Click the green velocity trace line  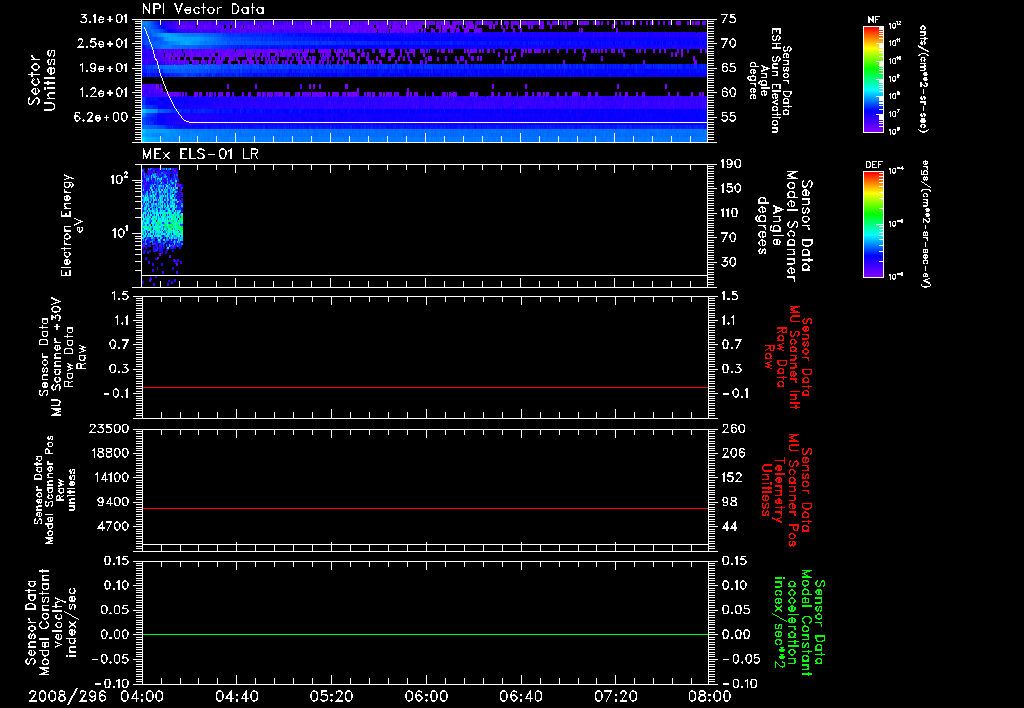point(425,634)
